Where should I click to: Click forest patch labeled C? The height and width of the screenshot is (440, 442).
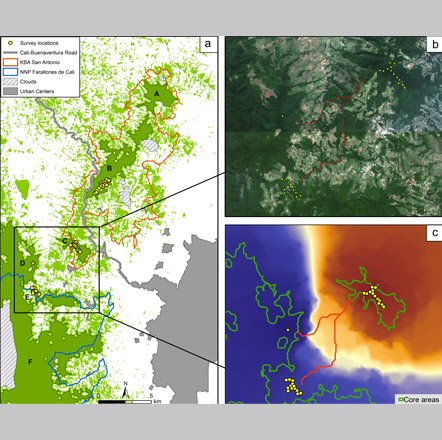(65, 241)
